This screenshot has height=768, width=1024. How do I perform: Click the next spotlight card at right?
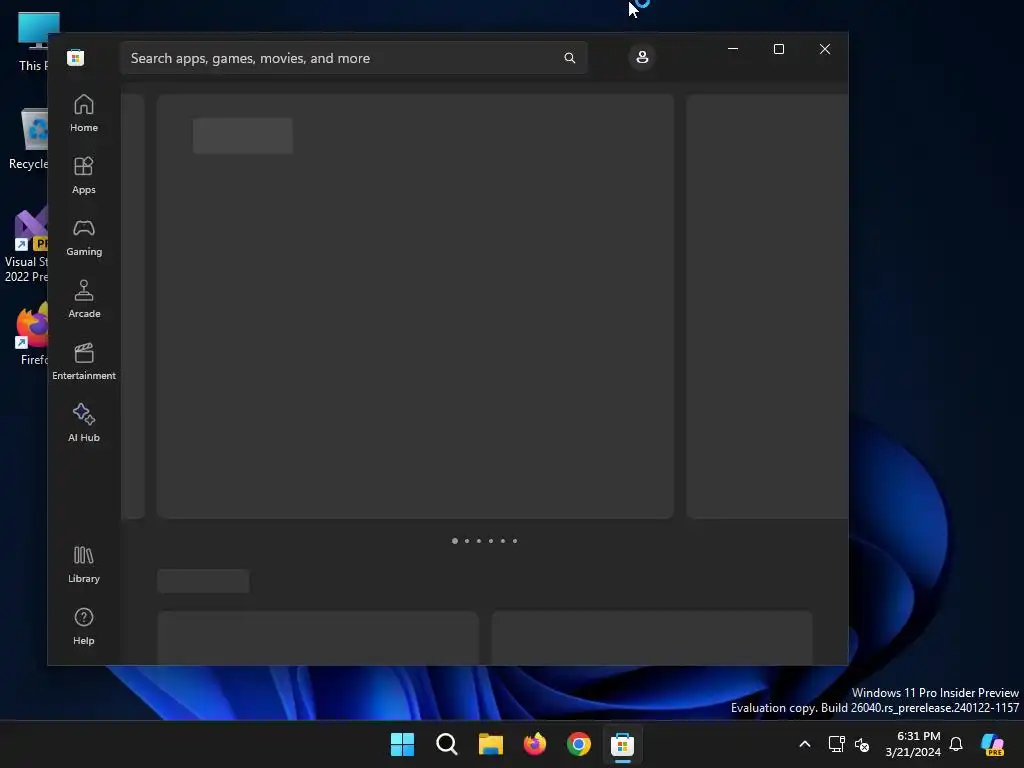[767, 306]
